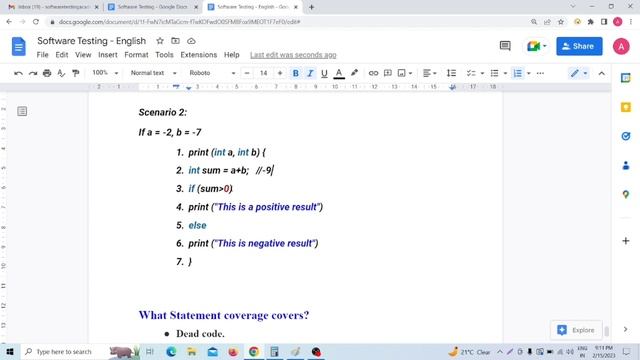The image size is (640, 360).
Task: Open a new browser tab
Action: (311, 7)
